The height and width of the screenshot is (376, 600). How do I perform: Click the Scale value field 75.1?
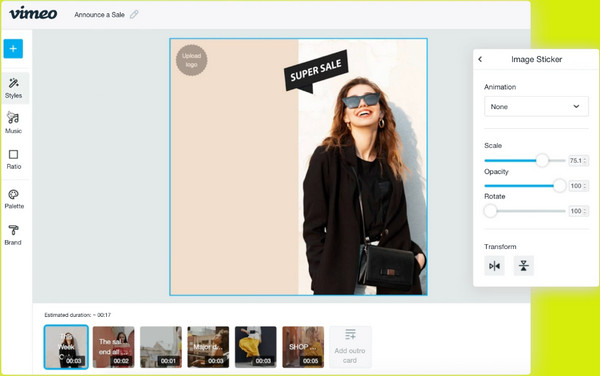578,160
